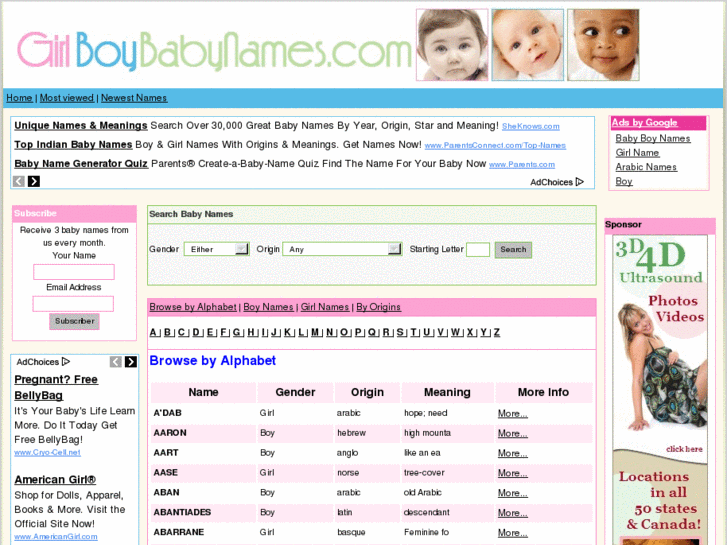Screen dimensions: 727x545
Task: Browse names starting with letter M
Action: click(x=315, y=332)
